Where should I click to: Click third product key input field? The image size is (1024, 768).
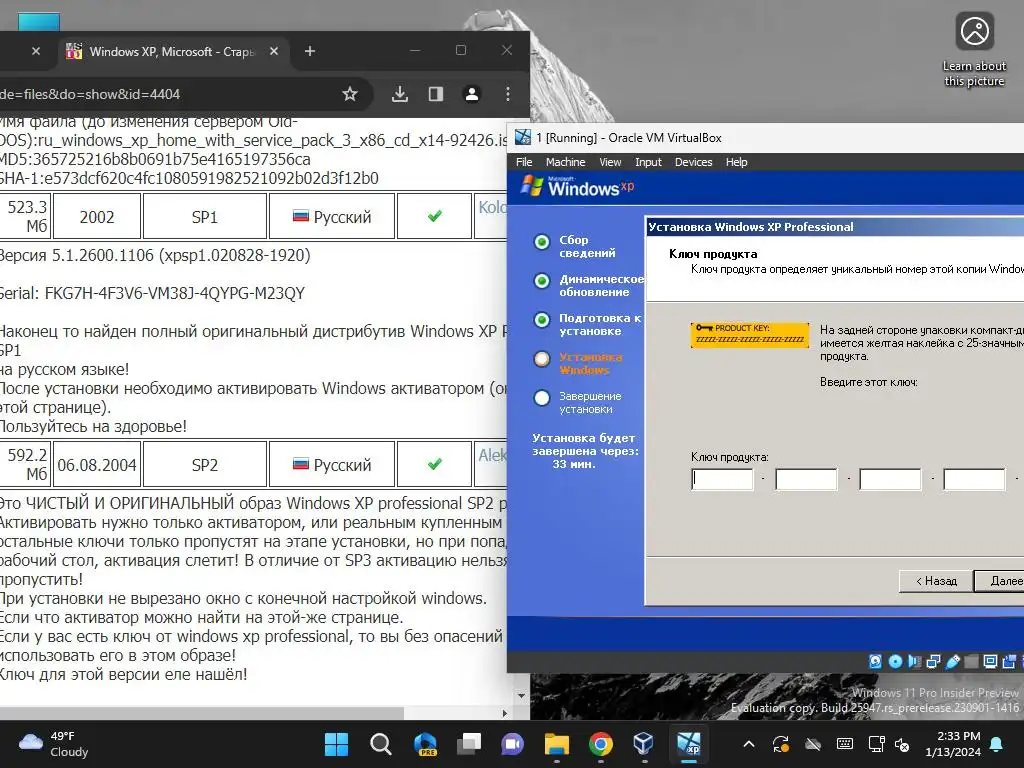pyautogui.click(x=890, y=479)
